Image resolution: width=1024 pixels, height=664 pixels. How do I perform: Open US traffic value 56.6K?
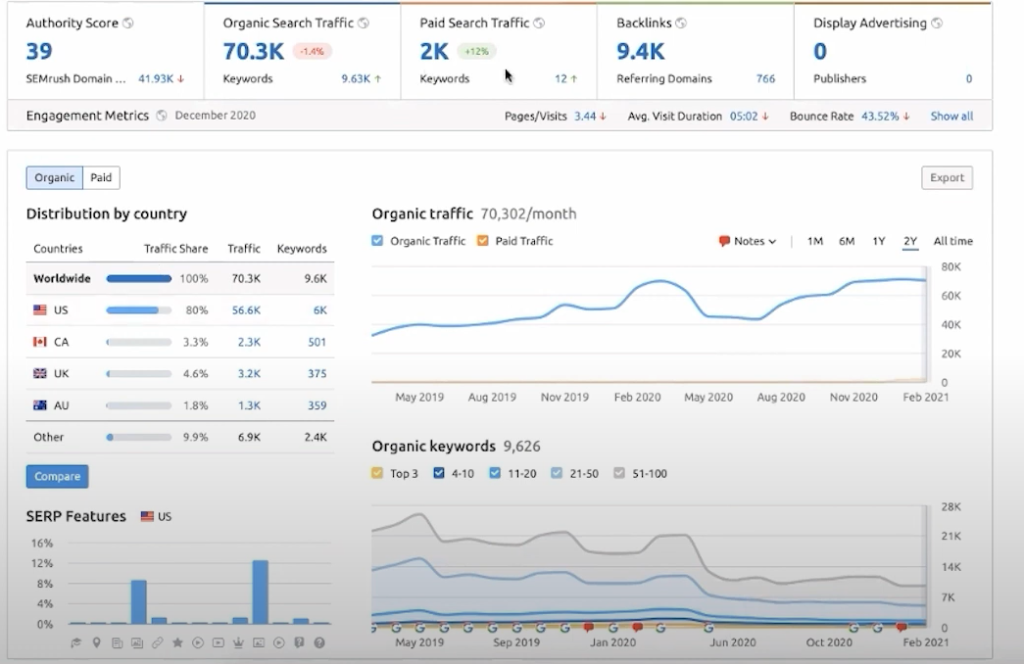pyautogui.click(x=245, y=310)
